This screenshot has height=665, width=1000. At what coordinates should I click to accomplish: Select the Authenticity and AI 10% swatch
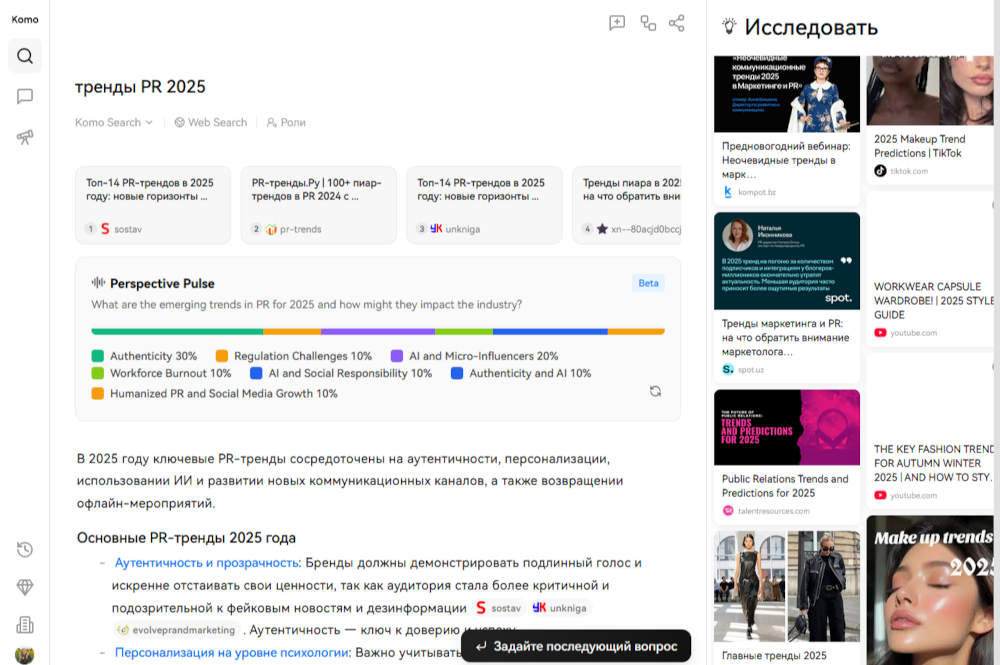(x=457, y=373)
